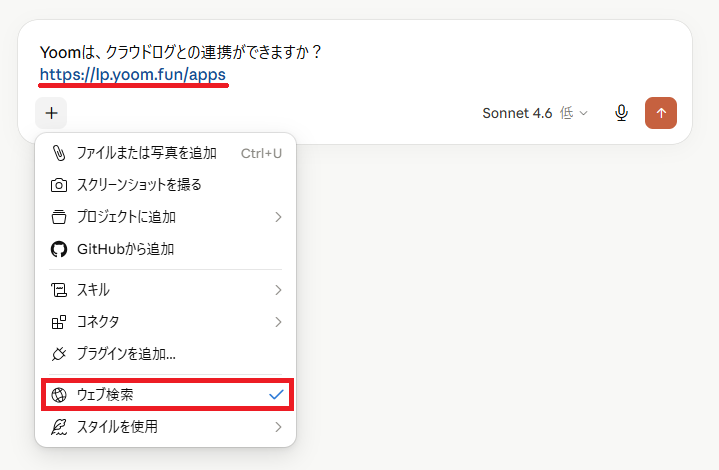Click the microphone voice input icon
The width and height of the screenshot is (719, 470).
(621, 113)
